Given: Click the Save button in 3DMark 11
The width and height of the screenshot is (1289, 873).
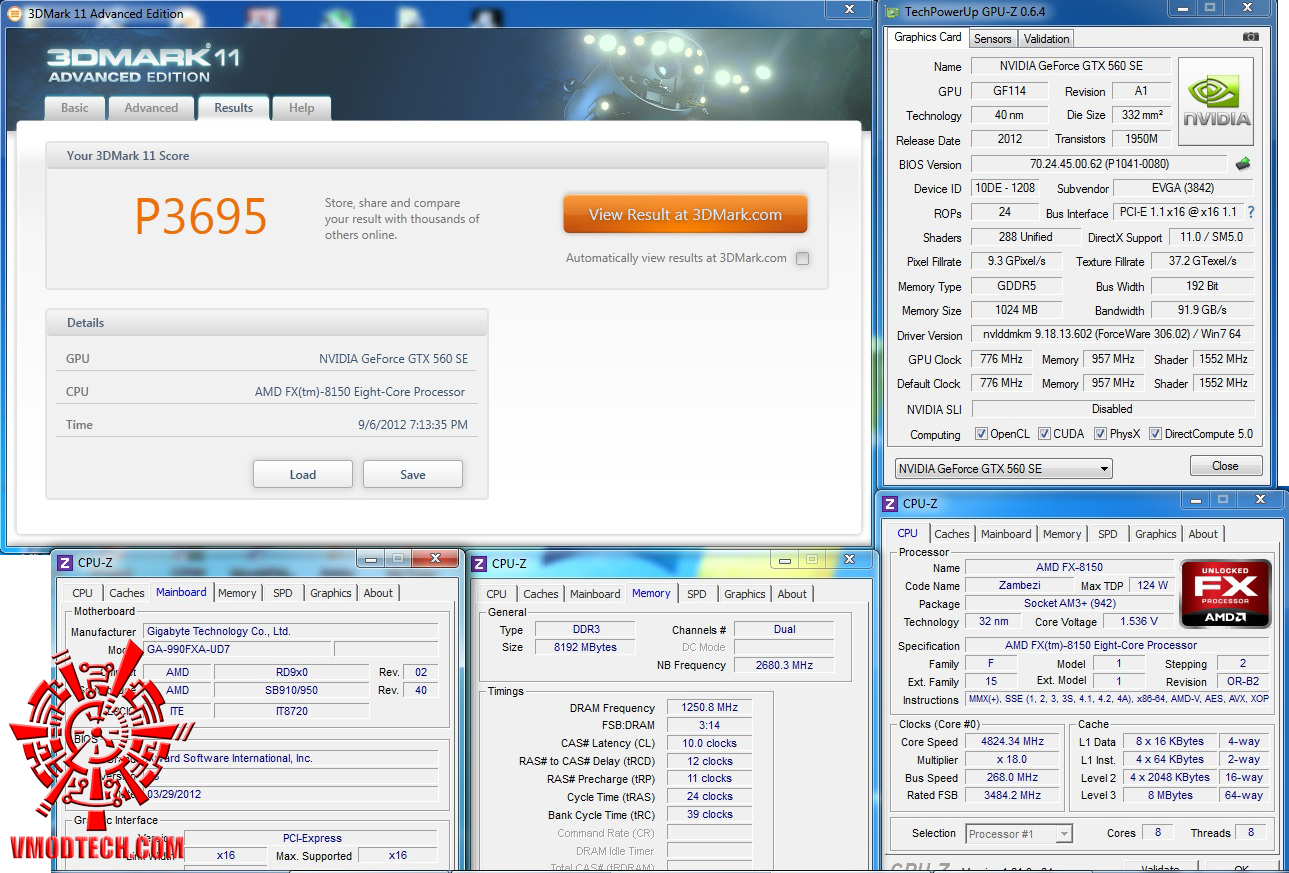Looking at the screenshot, I should 413,475.
